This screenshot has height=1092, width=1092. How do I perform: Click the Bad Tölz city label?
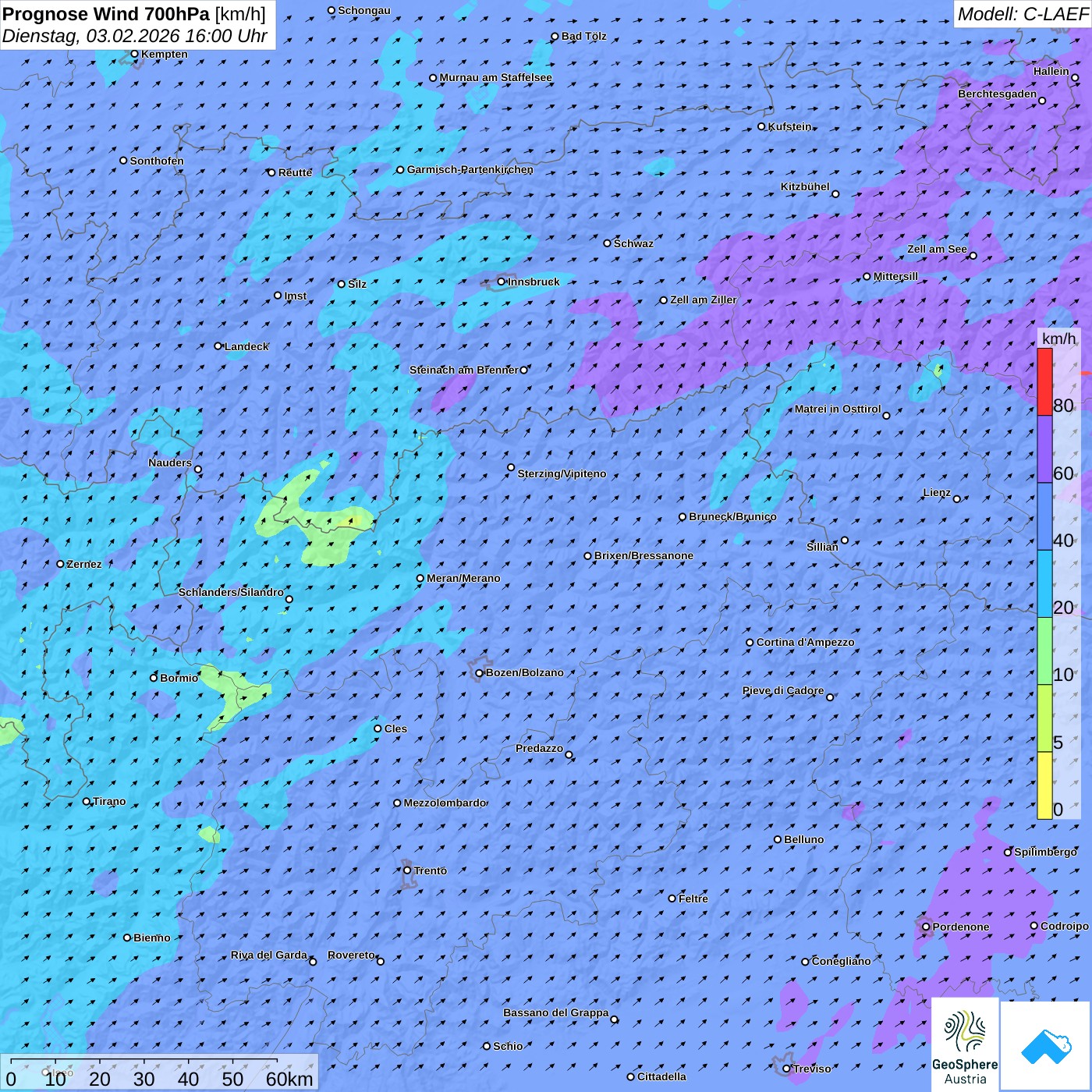click(583, 36)
